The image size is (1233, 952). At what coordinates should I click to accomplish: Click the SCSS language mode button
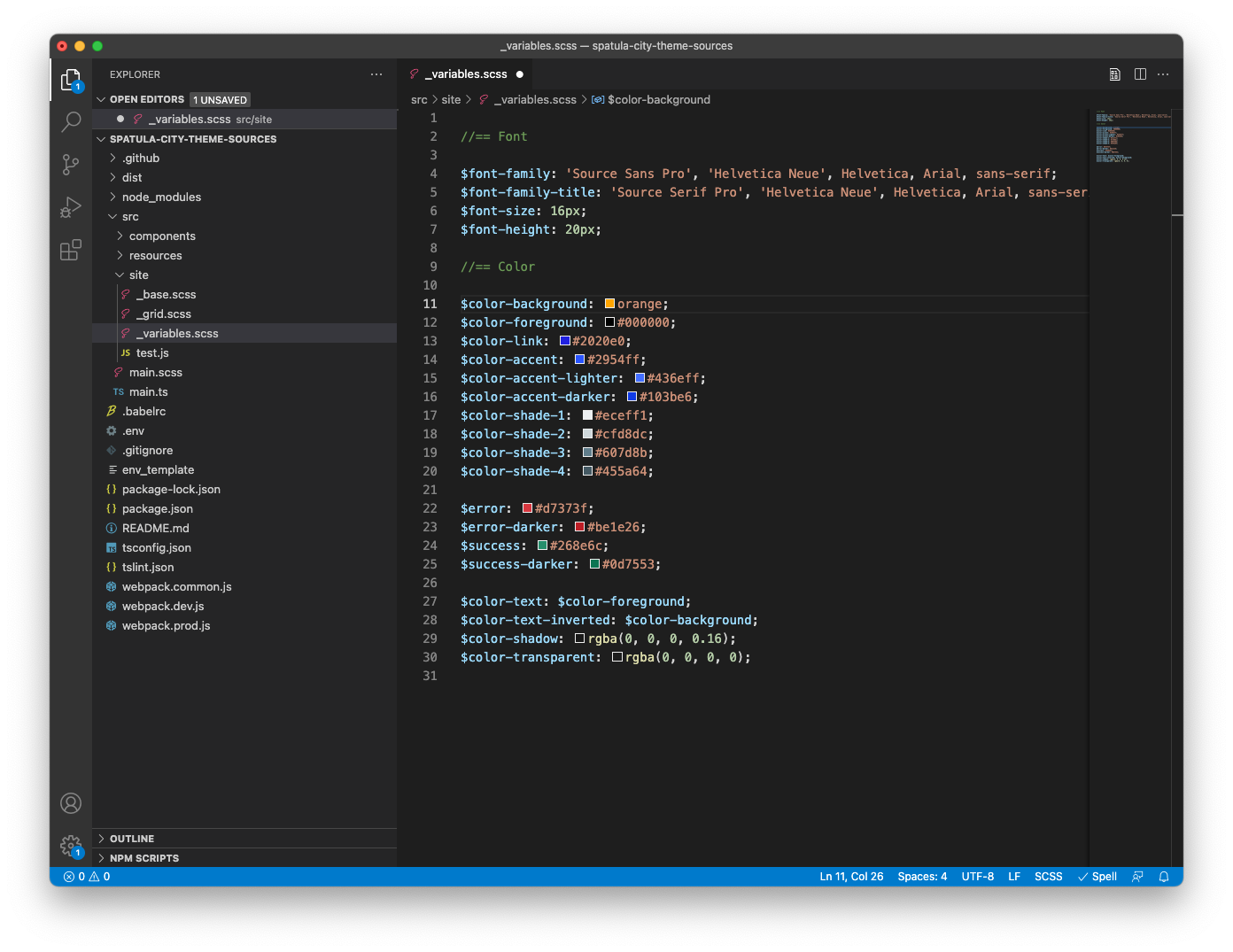(x=1048, y=877)
